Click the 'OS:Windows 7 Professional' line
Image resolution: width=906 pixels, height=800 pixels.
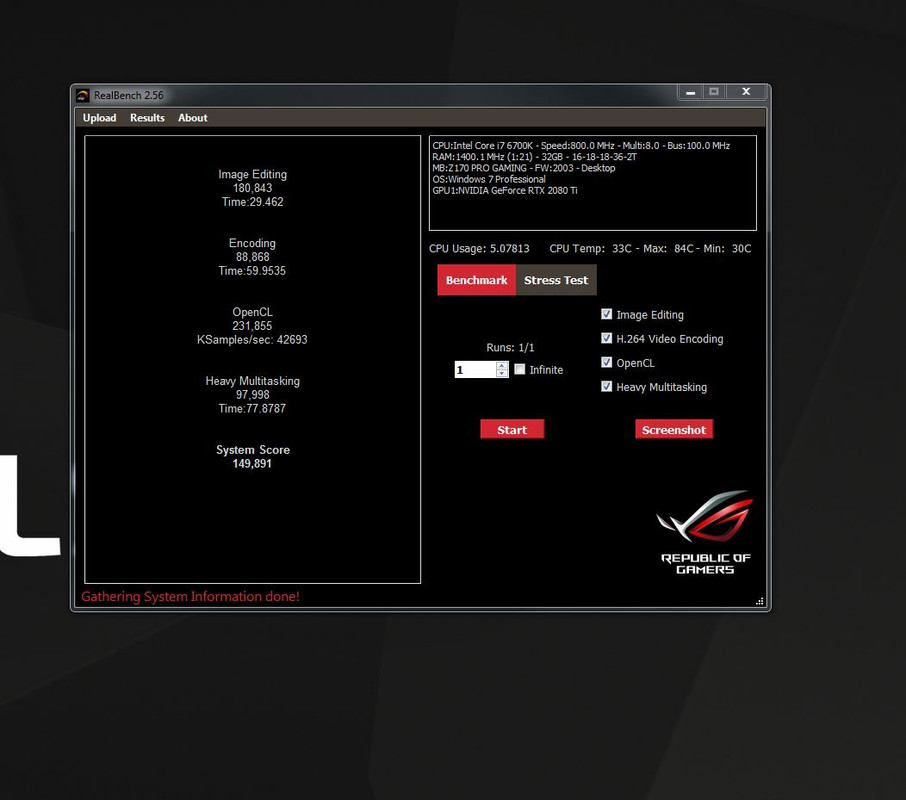[489, 179]
